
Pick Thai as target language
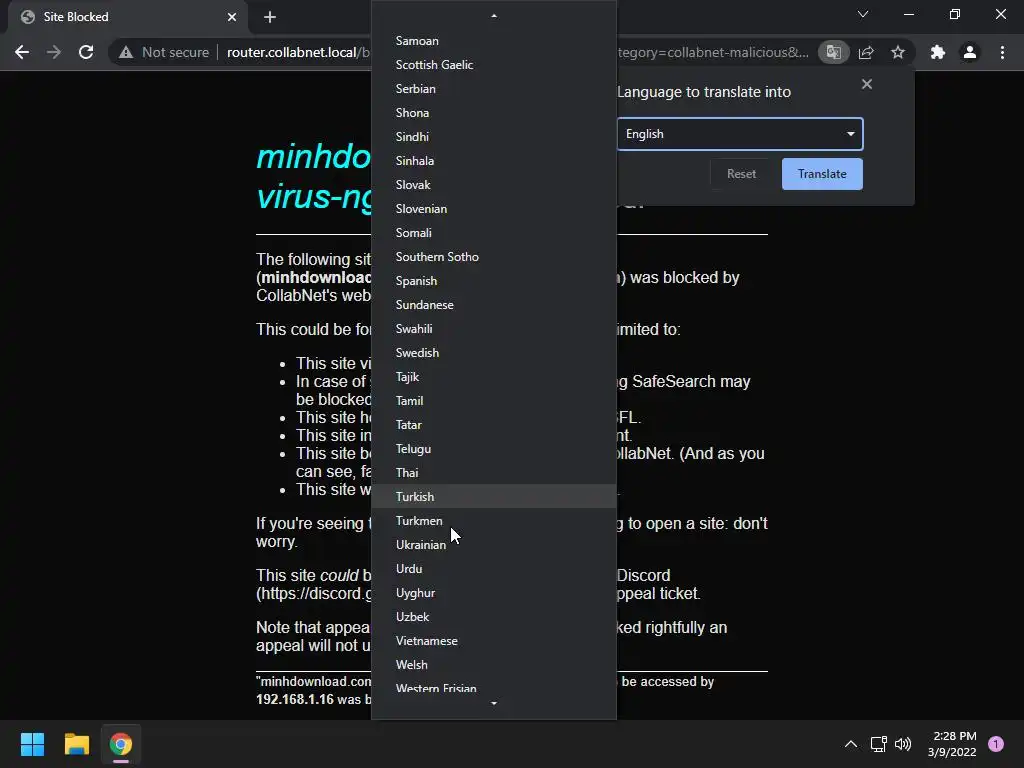(494, 473)
